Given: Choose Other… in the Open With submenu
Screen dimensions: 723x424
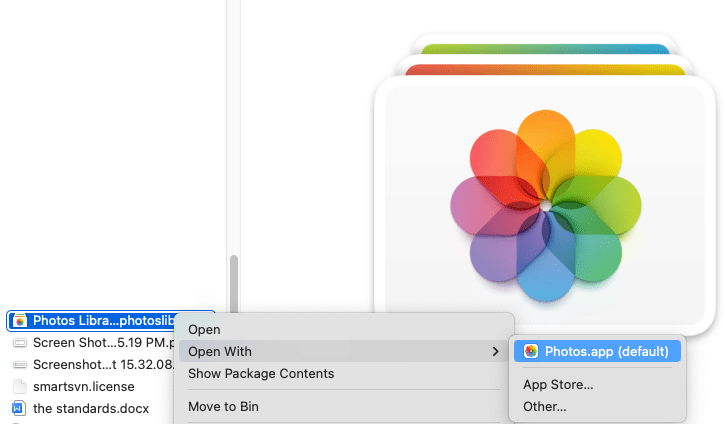Looking at the screenshot, I should click(x=597, y=406).
